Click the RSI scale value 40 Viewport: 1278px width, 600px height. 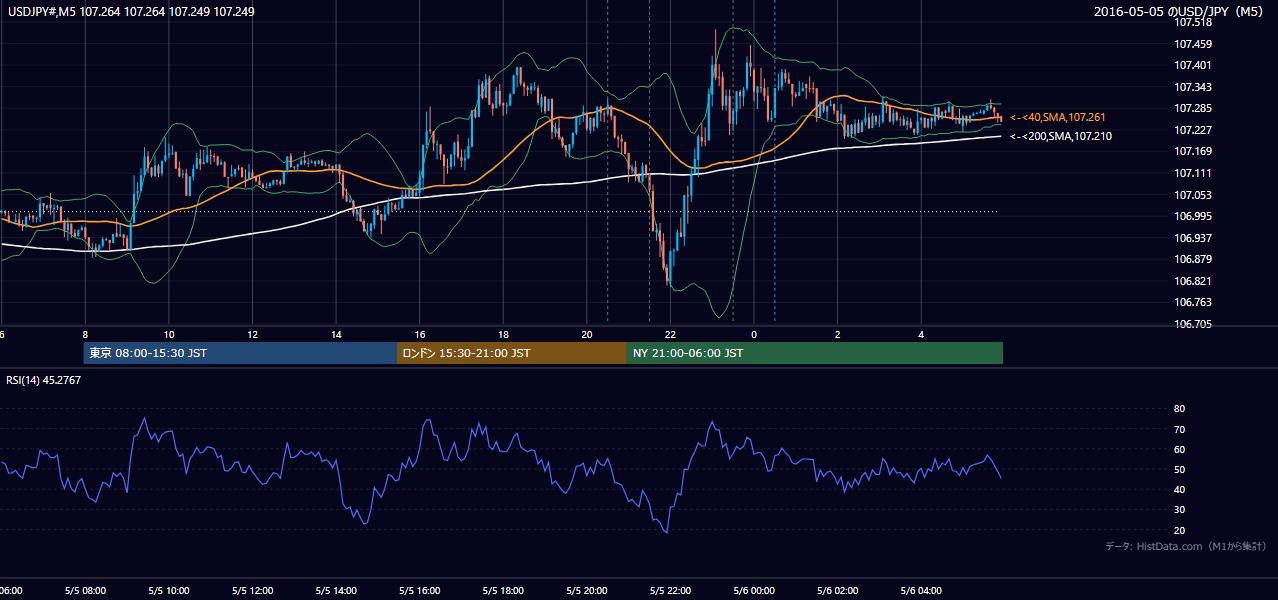1179,489
